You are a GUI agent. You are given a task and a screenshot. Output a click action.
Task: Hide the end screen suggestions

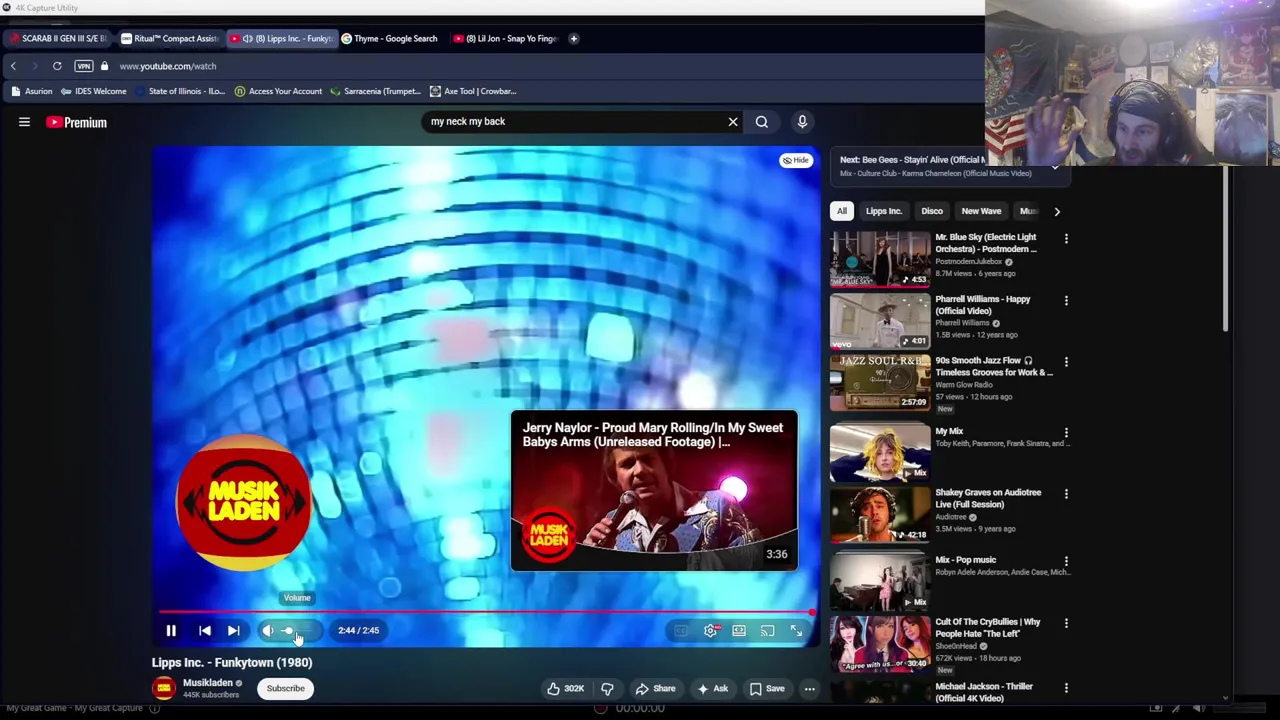click(x=796, y=160)
